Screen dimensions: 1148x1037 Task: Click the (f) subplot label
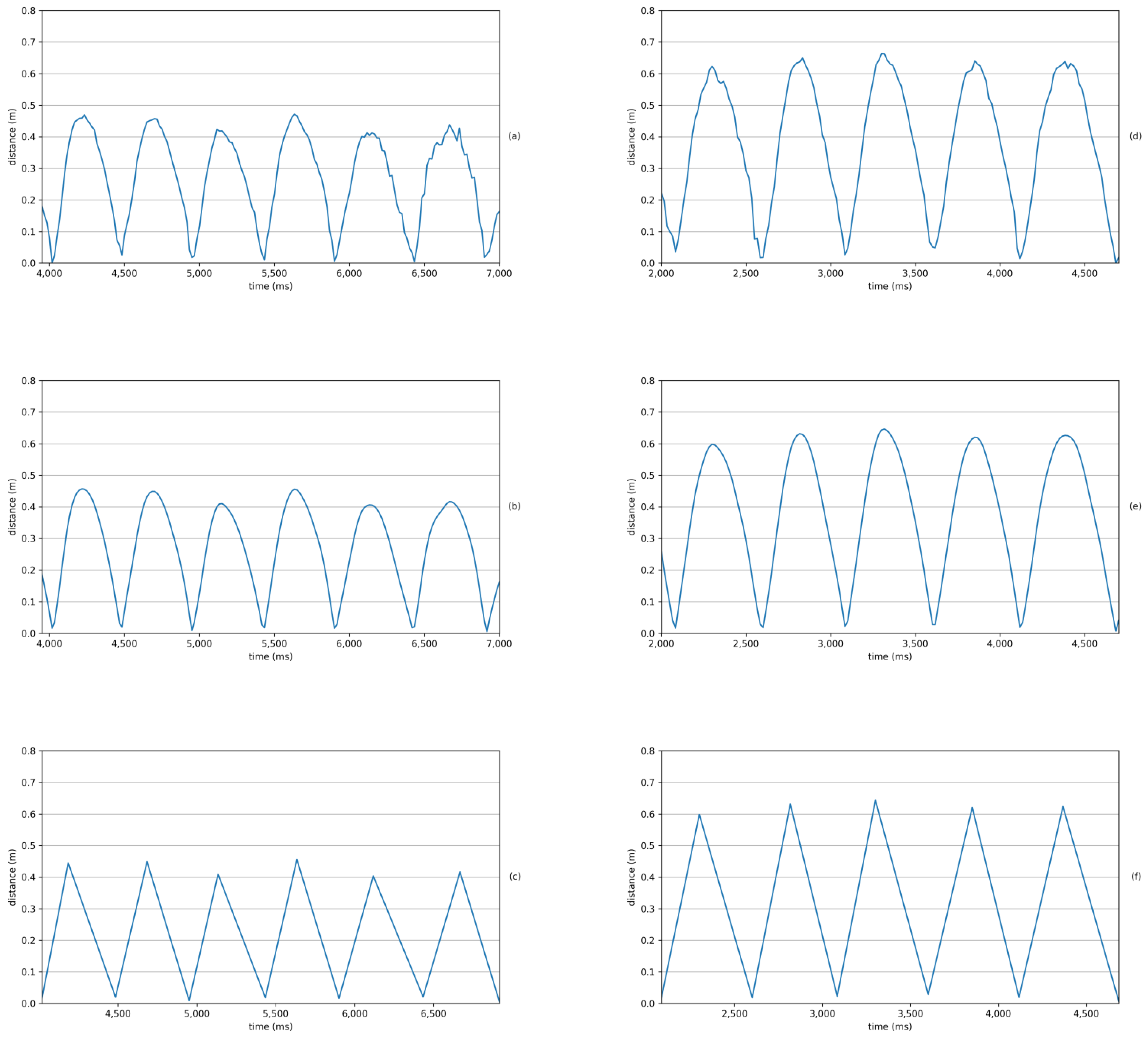click(x=1135, y=876)
